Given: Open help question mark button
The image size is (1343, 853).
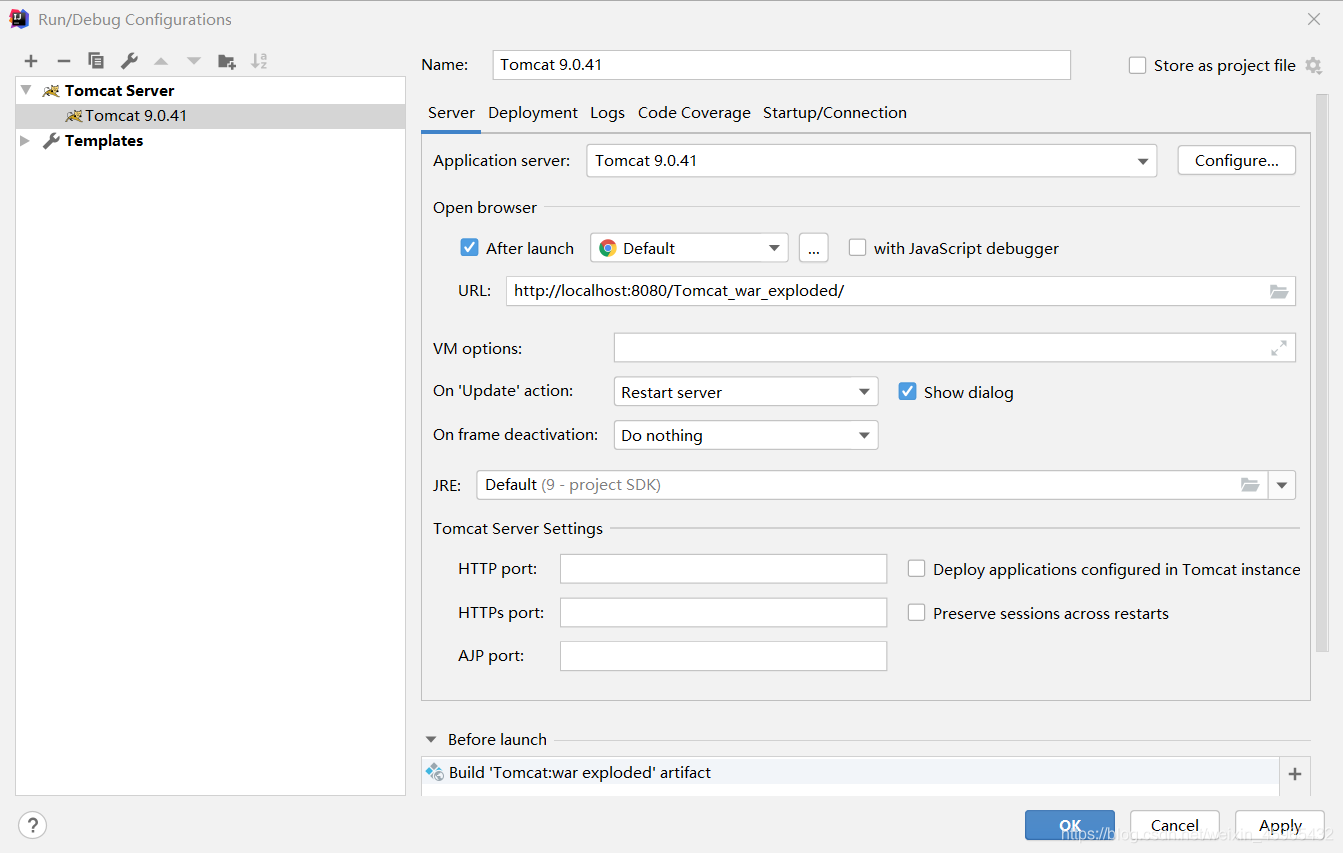Looking at the screenshot, I should point(32,825).
